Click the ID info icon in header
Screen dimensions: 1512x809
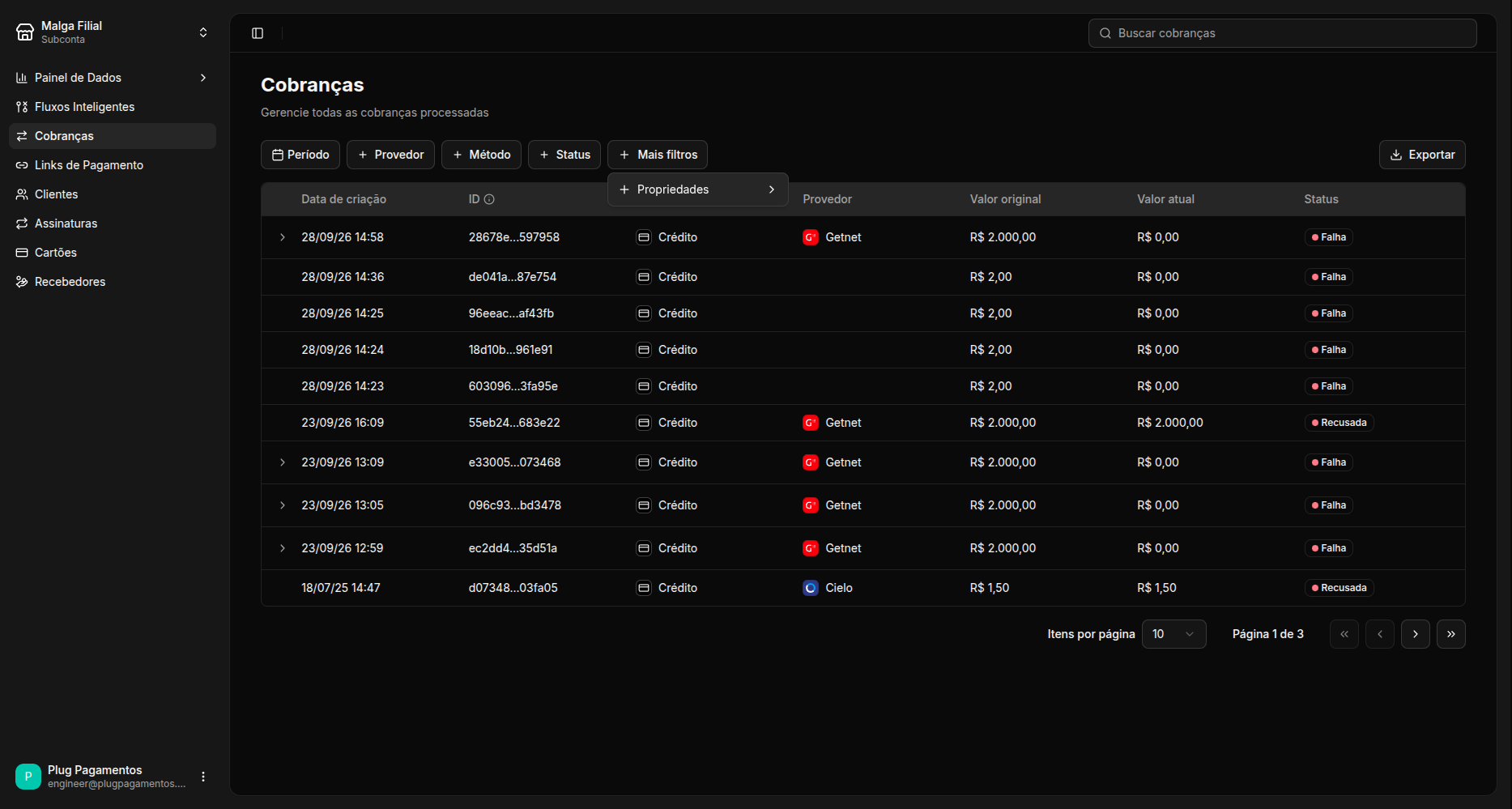[489, 199]
